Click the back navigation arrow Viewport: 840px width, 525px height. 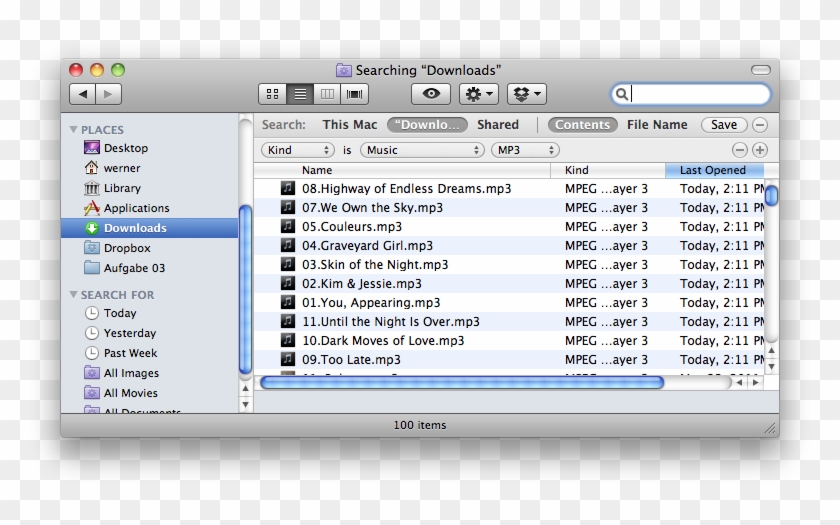click(82, 94)
